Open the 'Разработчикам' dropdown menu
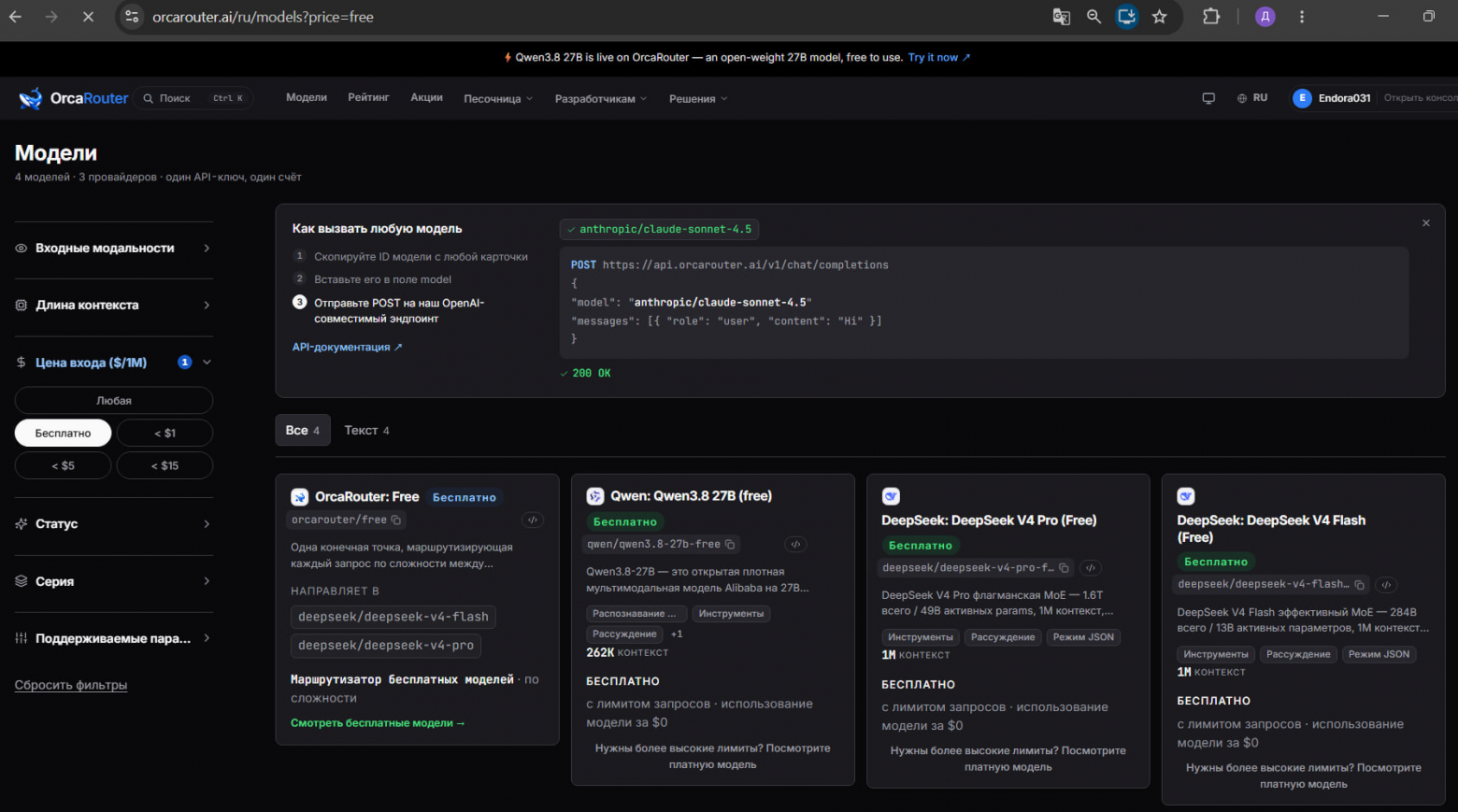This screenshot has width=1458, height=812. click(601, 99)
